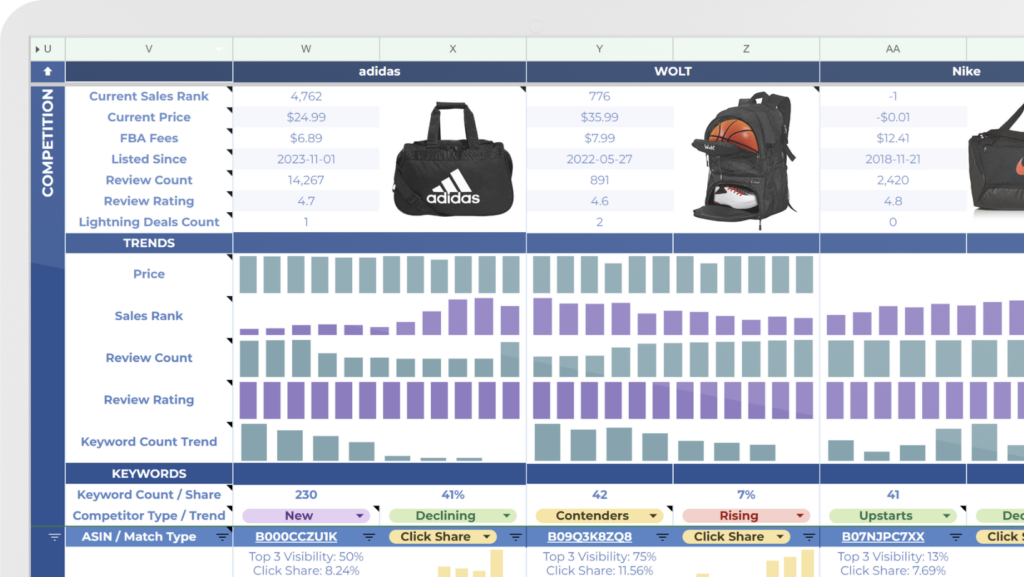Viewport: 1024px width, 577px height.
Task: Click the adidas Price trend sparkline
Action: tap(379, 274)
